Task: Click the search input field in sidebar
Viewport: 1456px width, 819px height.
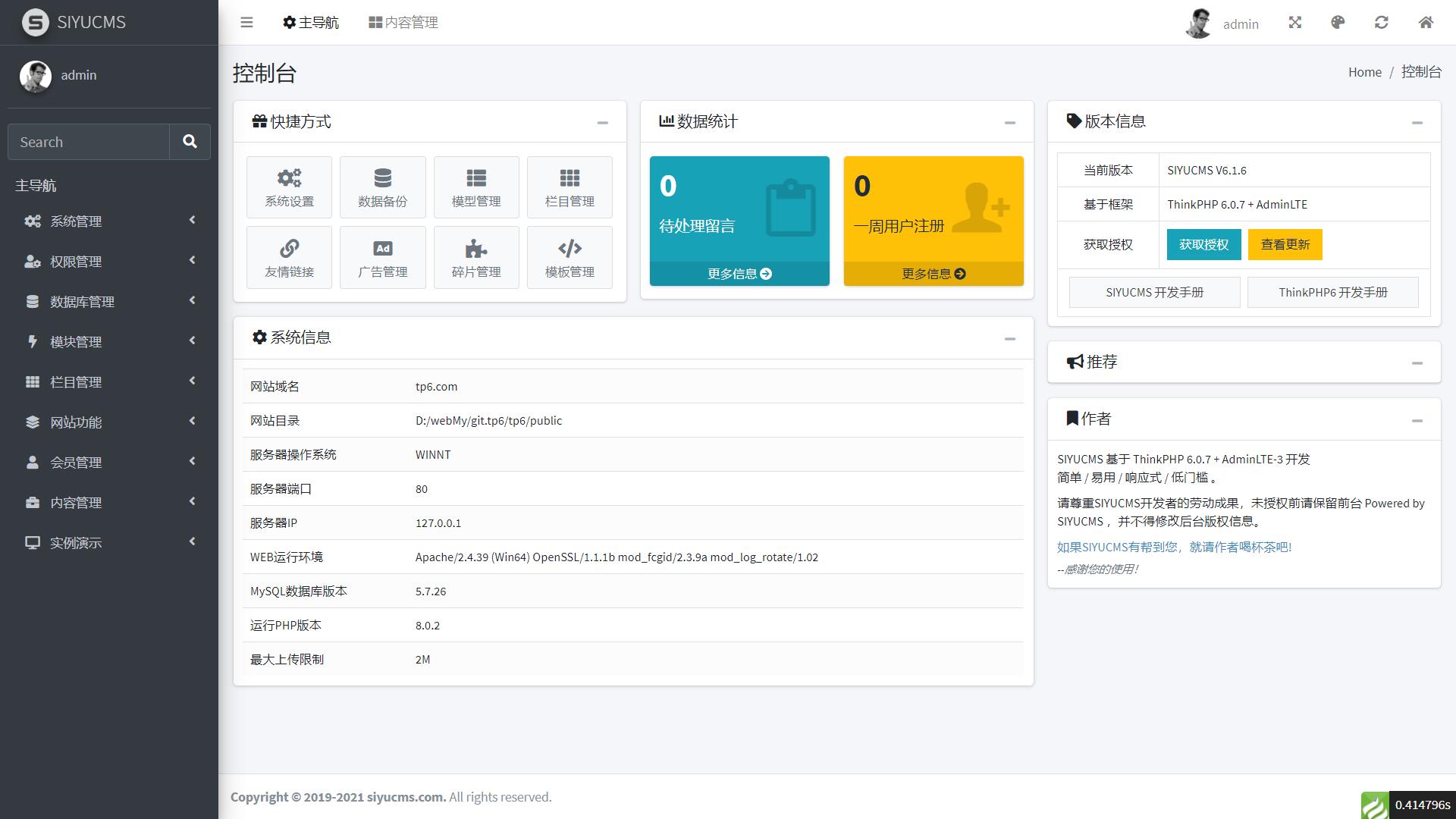Action: tap(90, 142)
